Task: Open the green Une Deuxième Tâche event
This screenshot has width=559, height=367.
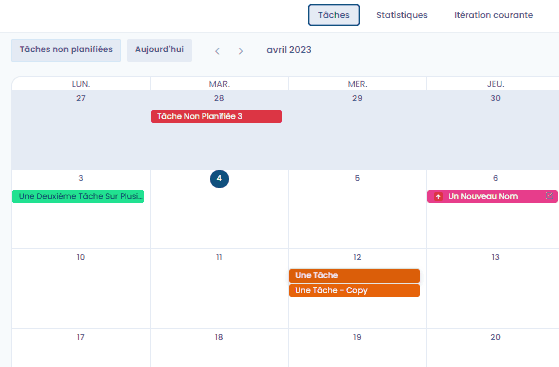Action: click(78, 197)
